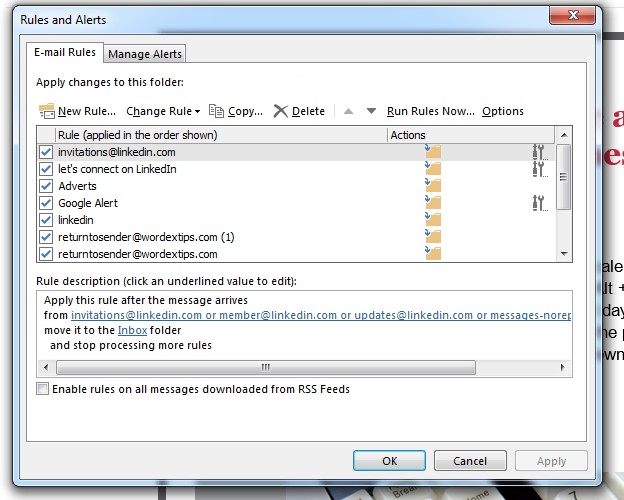Switch to the E-mail Rules tab
This screenshot has height=500, width=624.
point(65,53)
